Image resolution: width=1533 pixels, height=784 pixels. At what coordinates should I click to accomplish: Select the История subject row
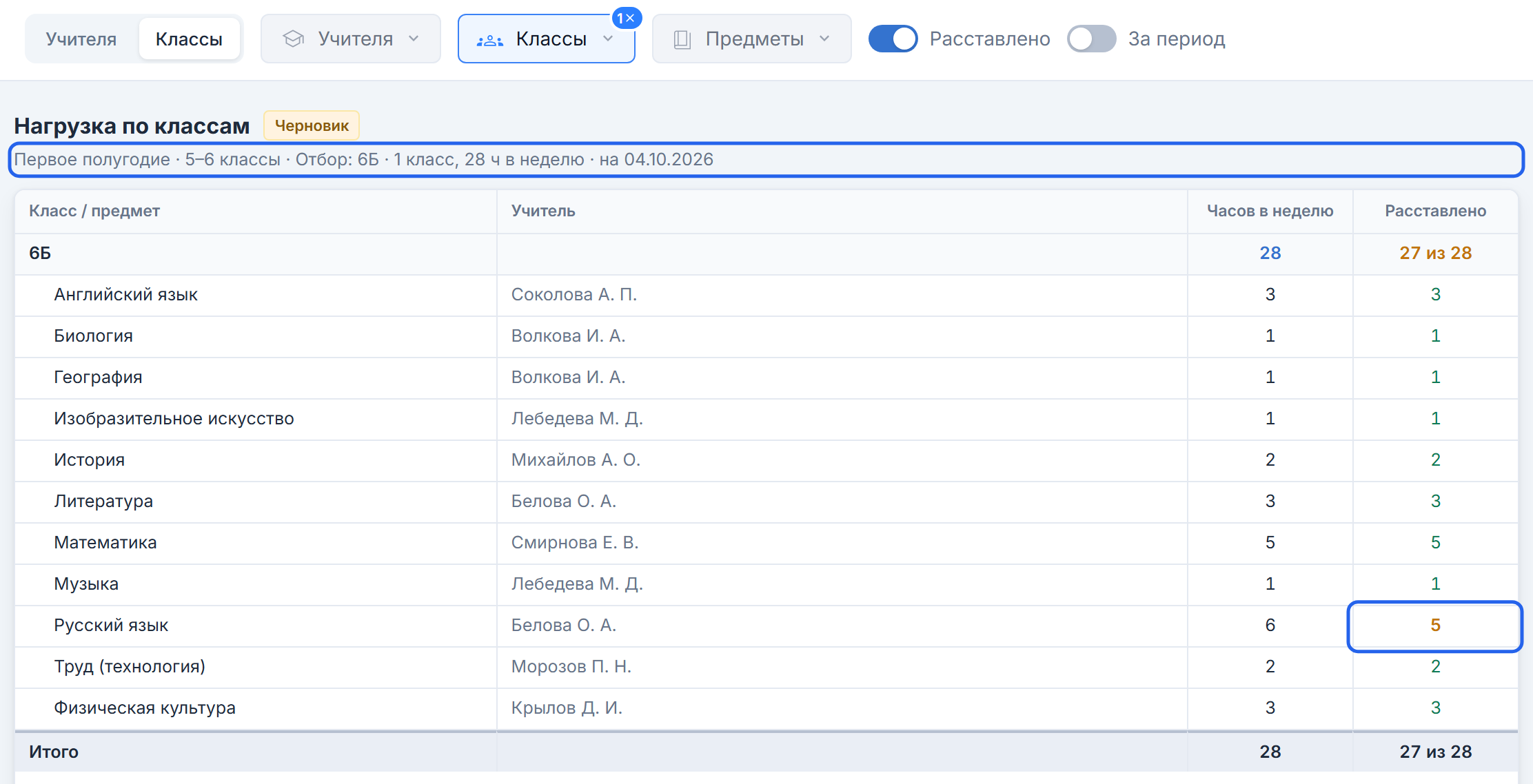click(766, 460)
